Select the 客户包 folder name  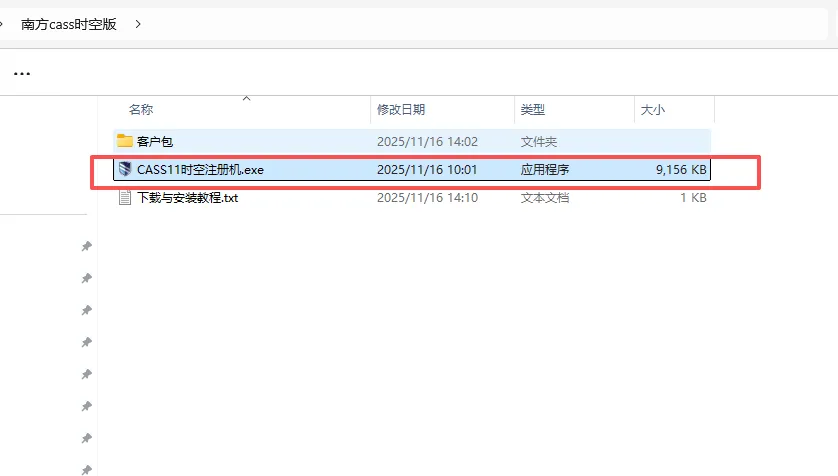155,142
